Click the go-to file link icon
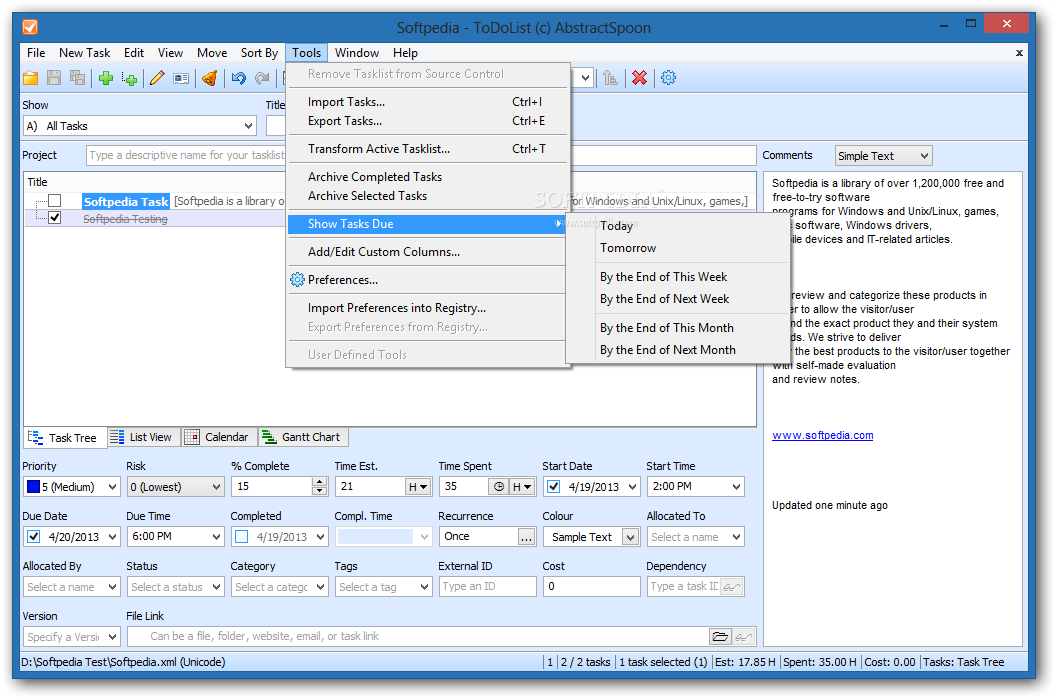The image size is (1056, 699). coord(744,636)
